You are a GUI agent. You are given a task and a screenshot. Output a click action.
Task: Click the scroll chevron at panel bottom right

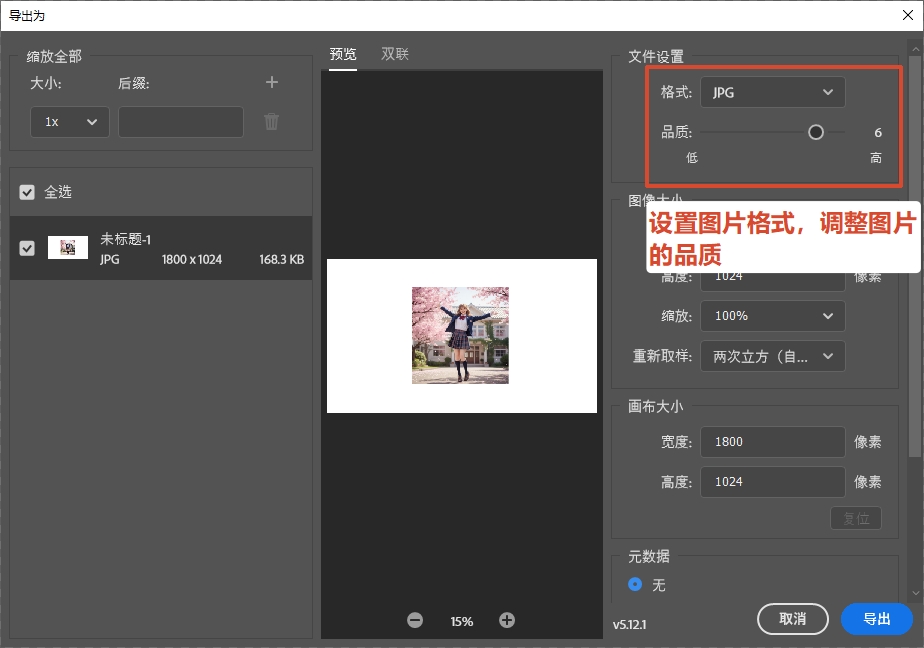coord(916,592)
